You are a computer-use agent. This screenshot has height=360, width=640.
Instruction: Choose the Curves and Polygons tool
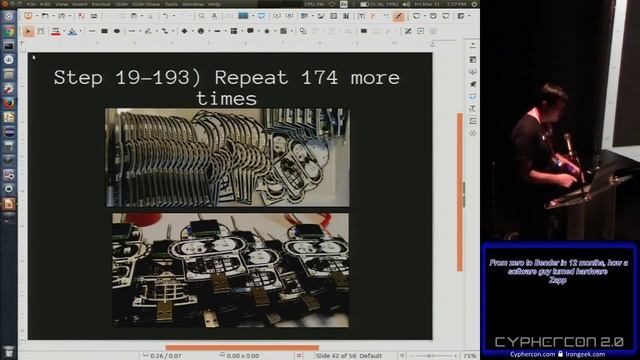[148, 31]
